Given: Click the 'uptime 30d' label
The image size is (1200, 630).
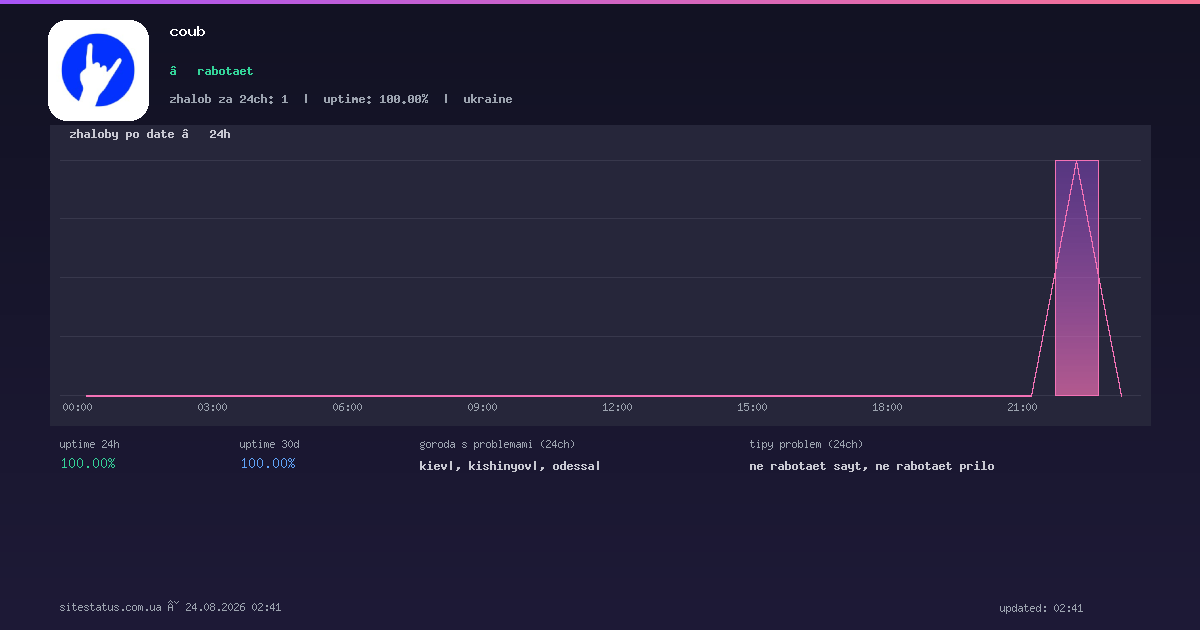Looking at the screenshot, I should [x=270, y=444].
